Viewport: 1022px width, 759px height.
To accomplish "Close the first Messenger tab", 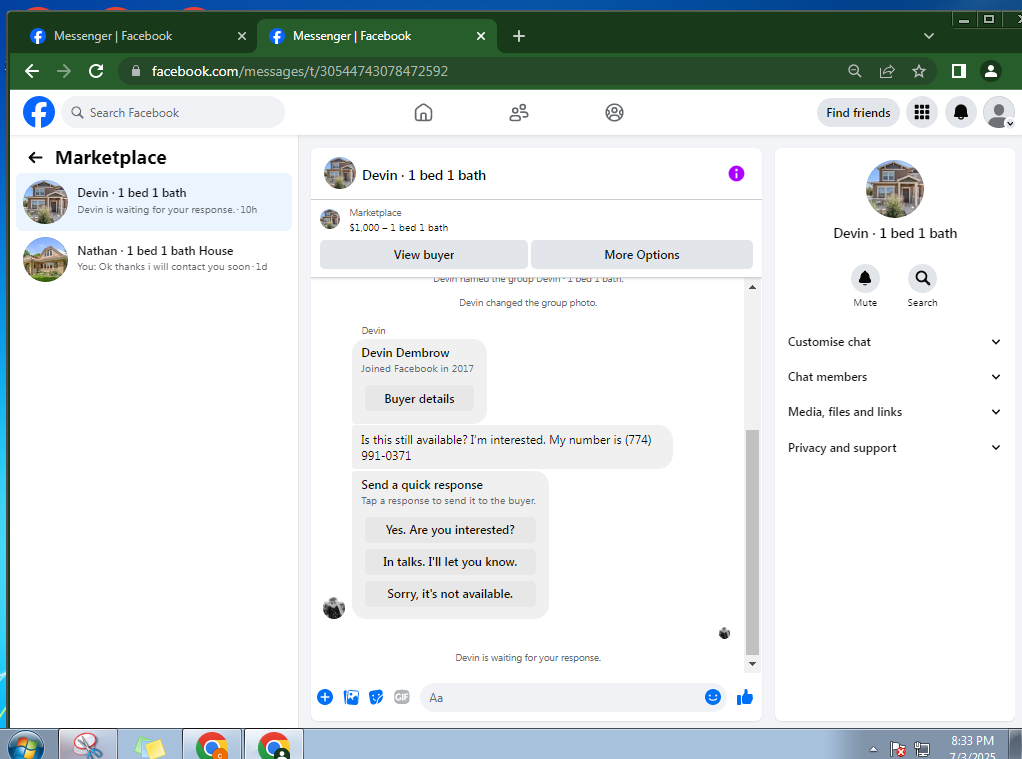I will 242,36.
